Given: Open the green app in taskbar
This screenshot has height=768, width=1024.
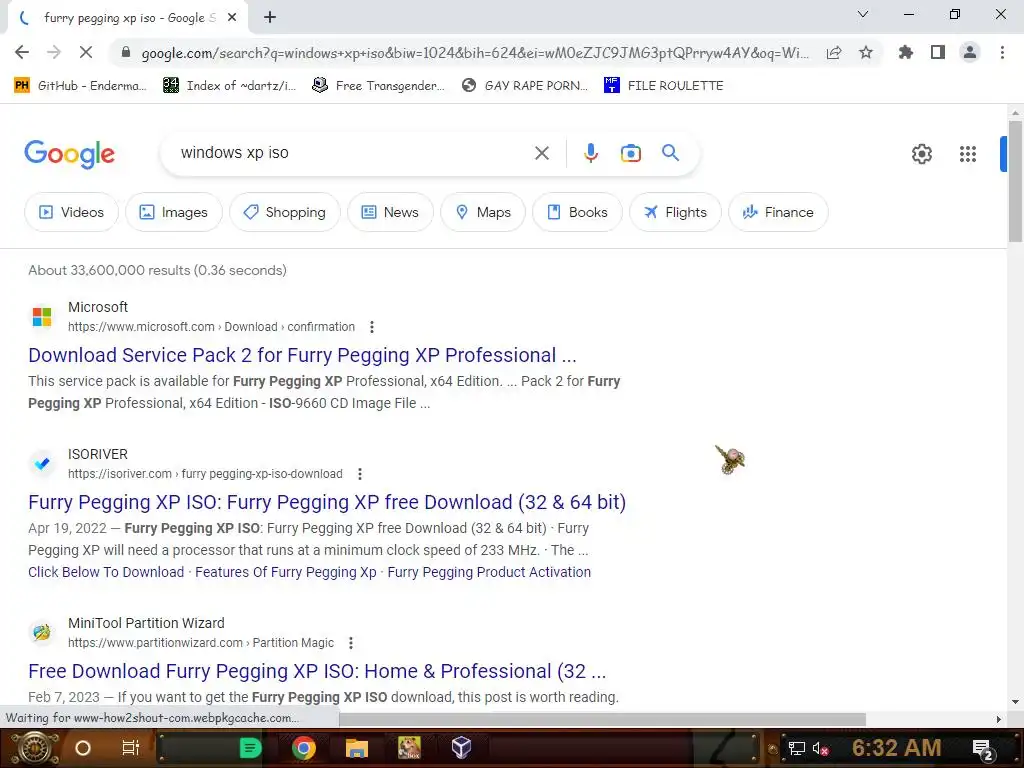Looking at the screenshot, I should [249, 748].
